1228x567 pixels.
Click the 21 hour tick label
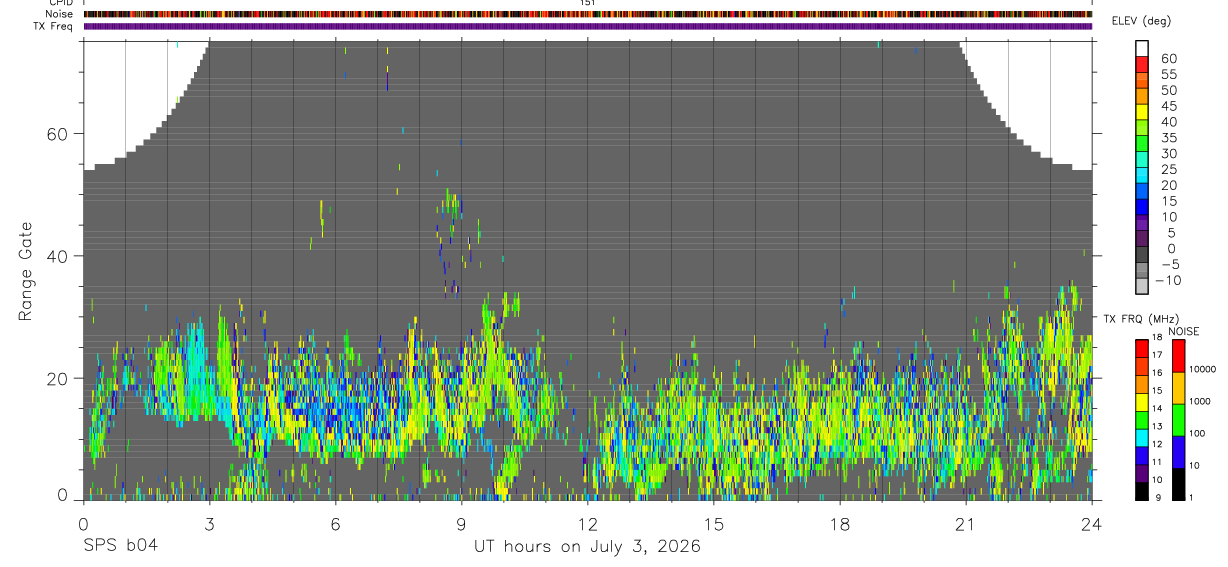pyautogui.click(x=965, y=524)
